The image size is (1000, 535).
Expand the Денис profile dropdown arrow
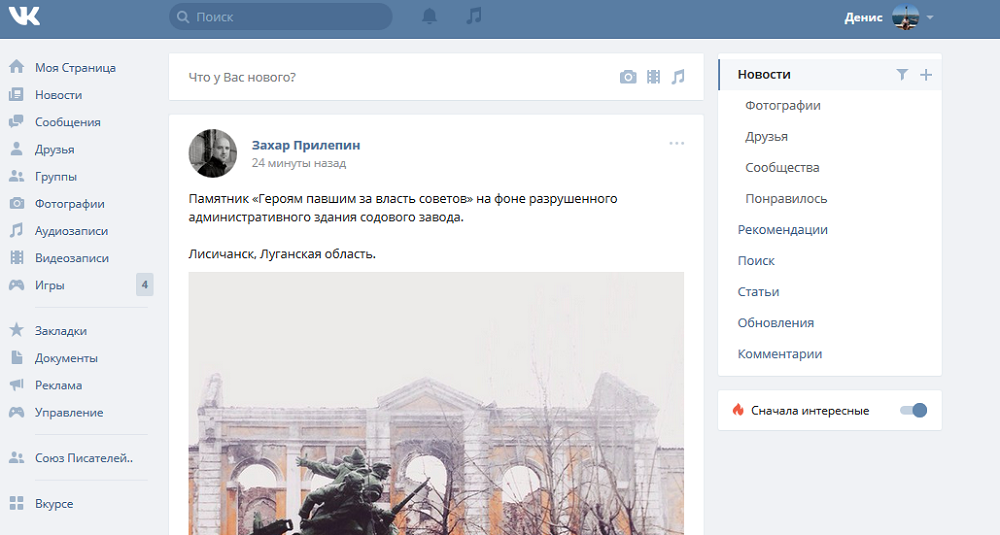pyautogui.click(x=930, y=18)
